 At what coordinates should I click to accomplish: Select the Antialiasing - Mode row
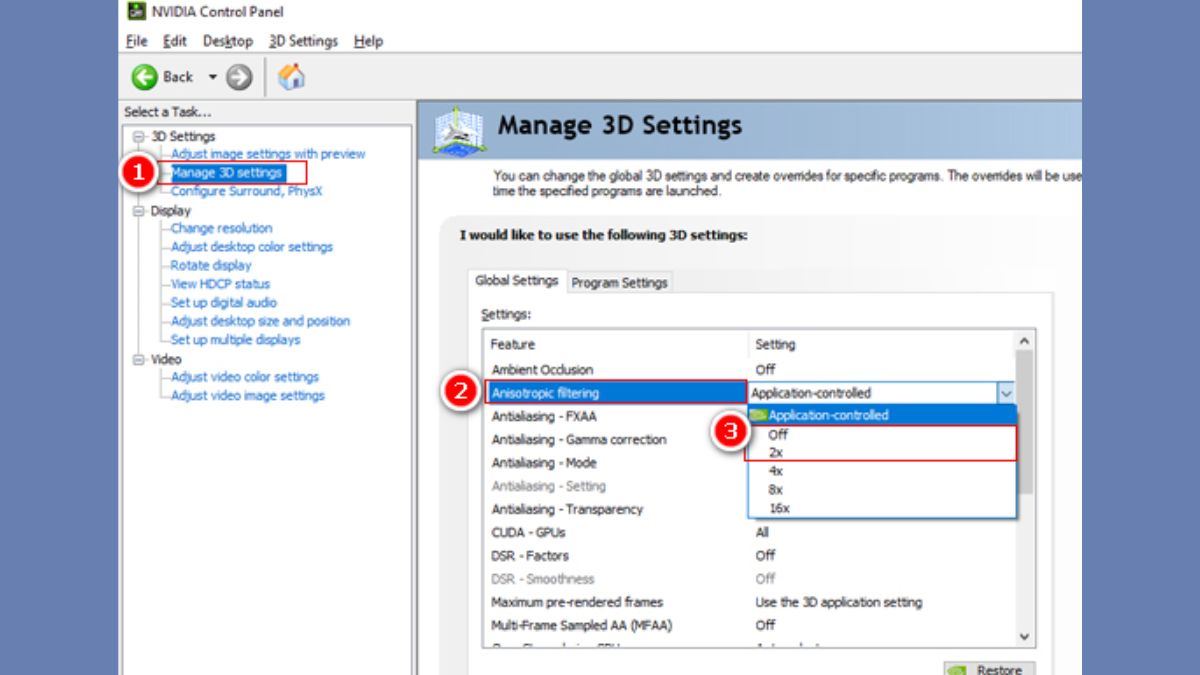click(x=616, y=463)
